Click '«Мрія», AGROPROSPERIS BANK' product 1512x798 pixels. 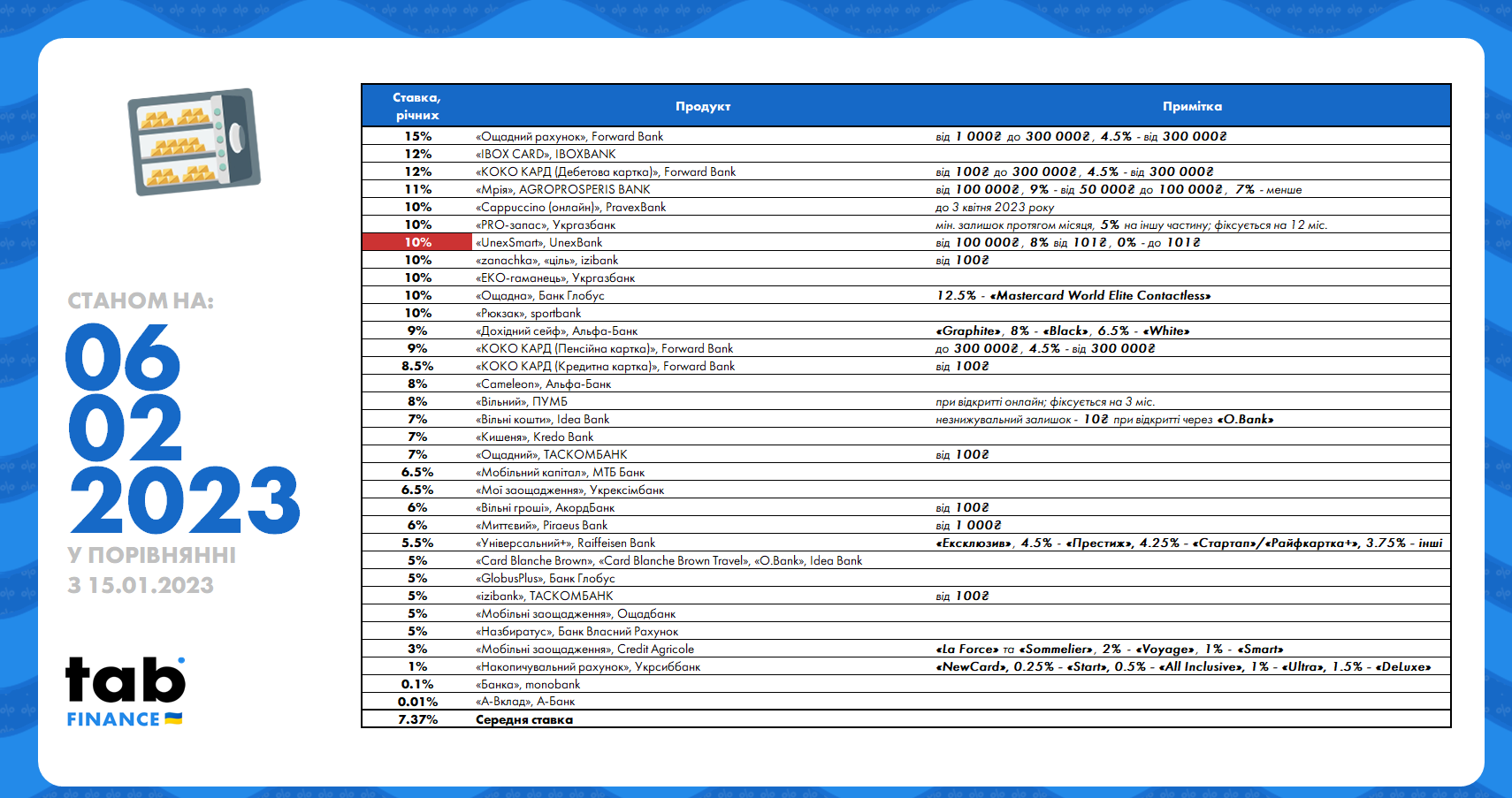[563, 189]
